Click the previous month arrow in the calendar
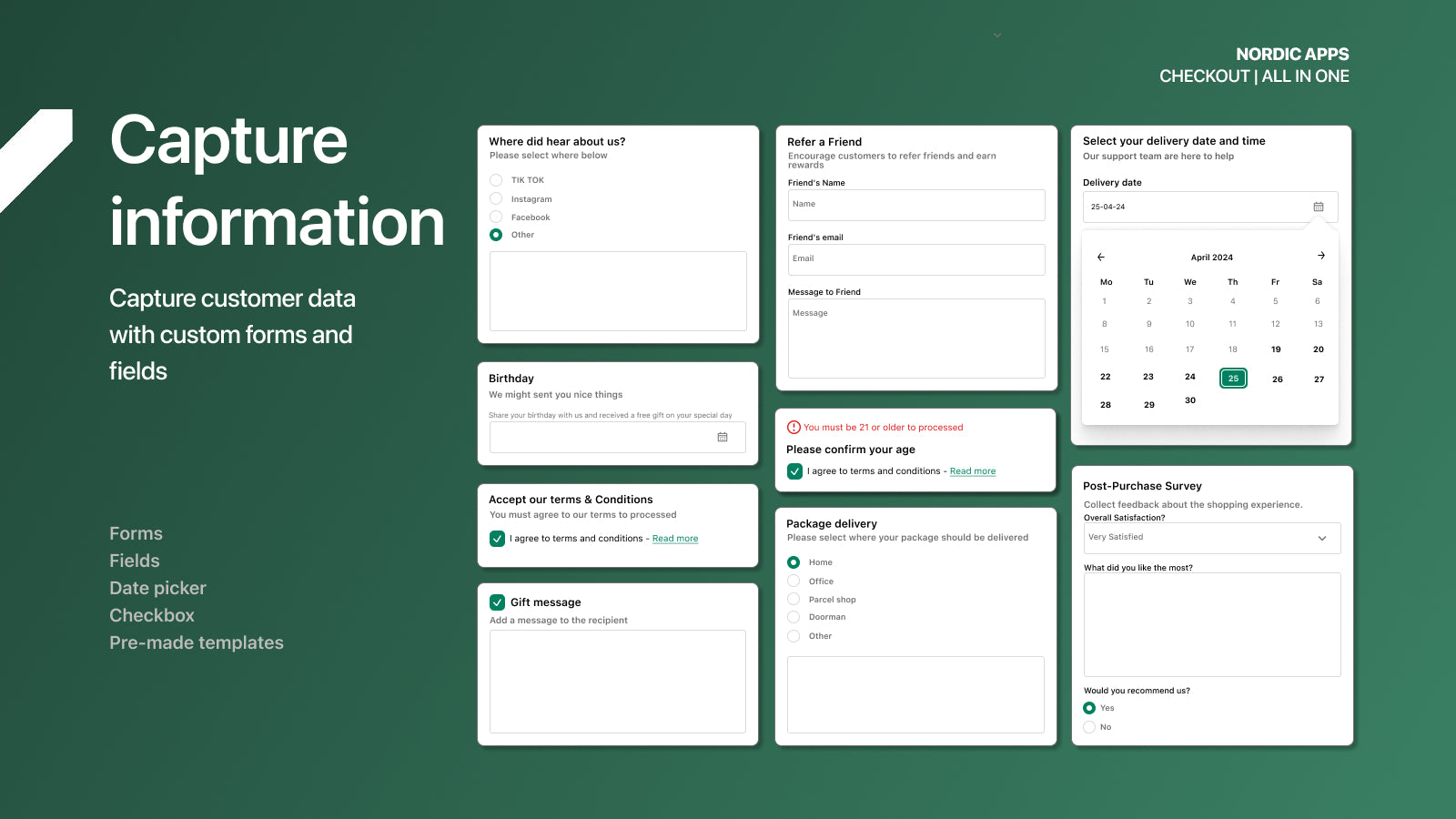 coord(1102,257)
